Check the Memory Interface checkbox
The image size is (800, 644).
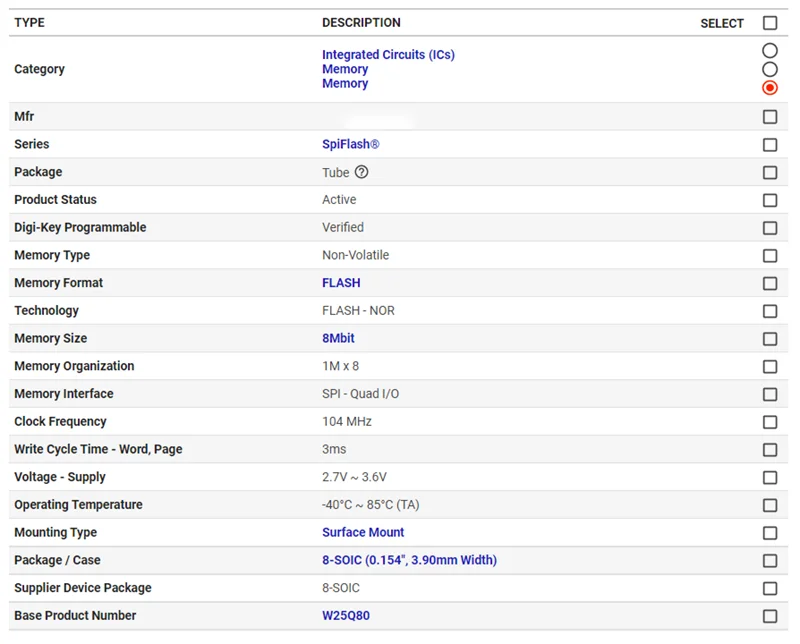pos(770,394)
